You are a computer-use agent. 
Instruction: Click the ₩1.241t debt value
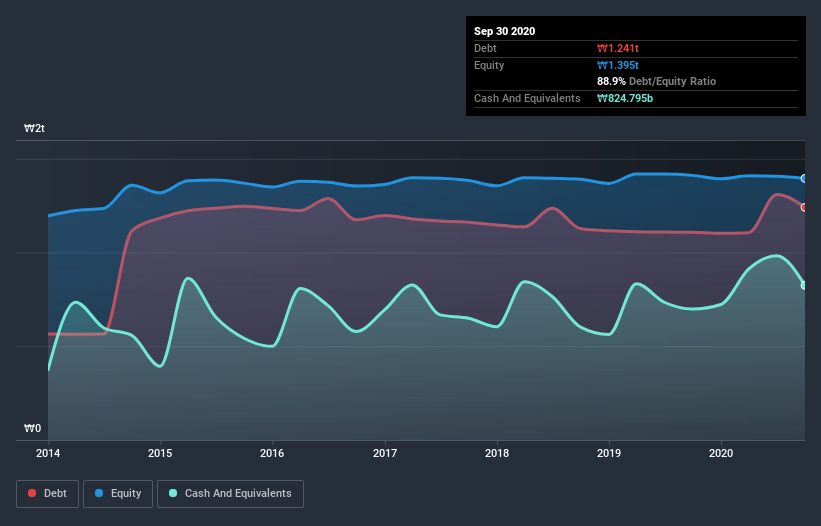click(618, 48)
